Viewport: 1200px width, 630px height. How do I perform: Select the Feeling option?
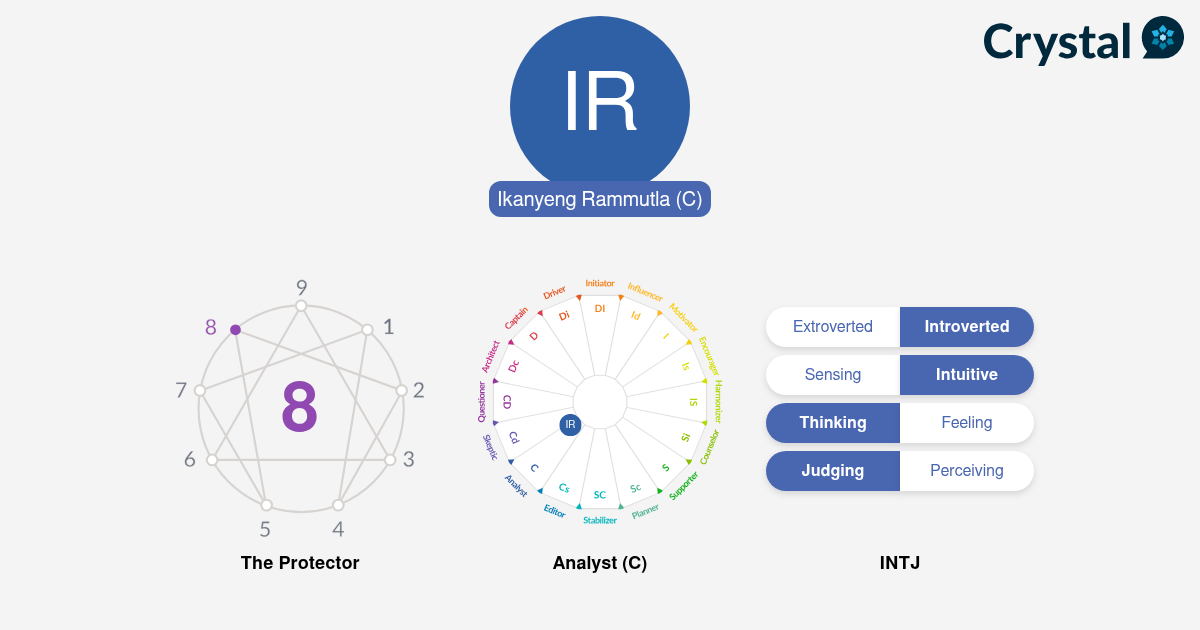point(967,423)
